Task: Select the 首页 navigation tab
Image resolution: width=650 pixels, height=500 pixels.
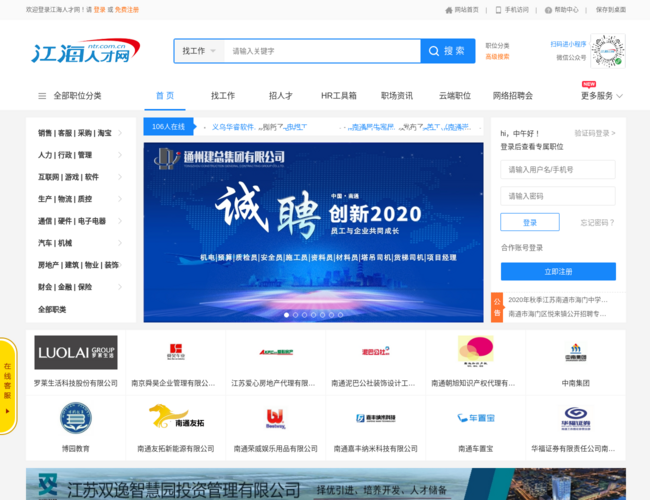Action: [x=165, y=96]
